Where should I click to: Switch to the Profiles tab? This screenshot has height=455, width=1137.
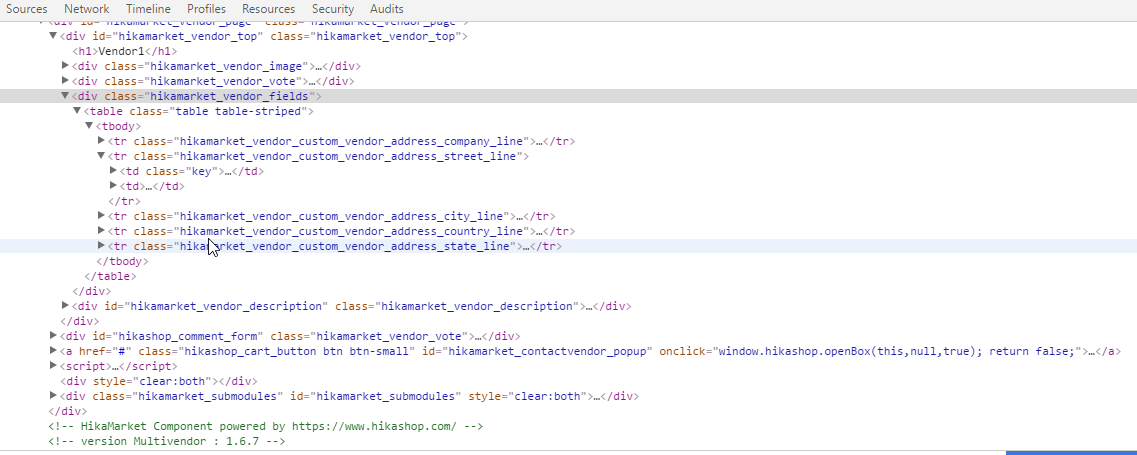tap(206, 9)
